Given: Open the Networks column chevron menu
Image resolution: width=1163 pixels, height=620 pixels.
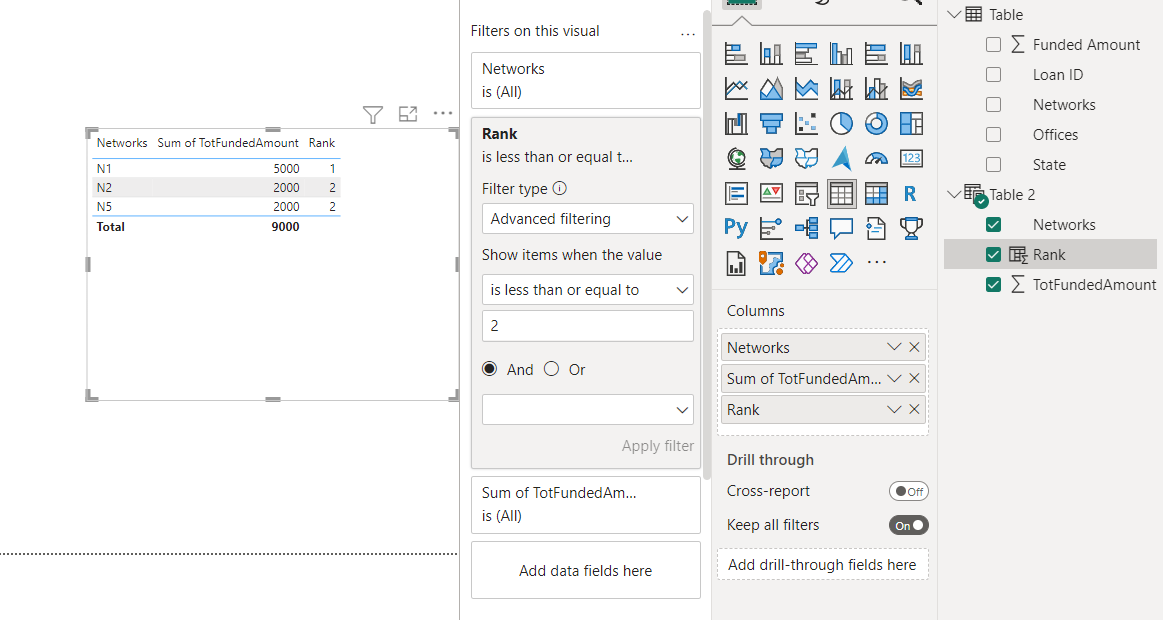Looking at the screenshot, I should [894, 347].
